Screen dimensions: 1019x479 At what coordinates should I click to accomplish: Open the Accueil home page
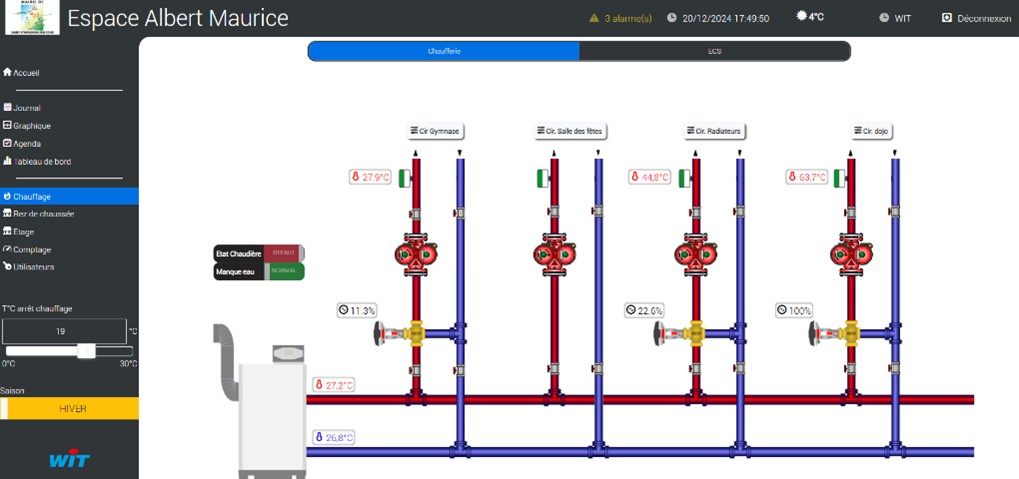click(21, 73)
